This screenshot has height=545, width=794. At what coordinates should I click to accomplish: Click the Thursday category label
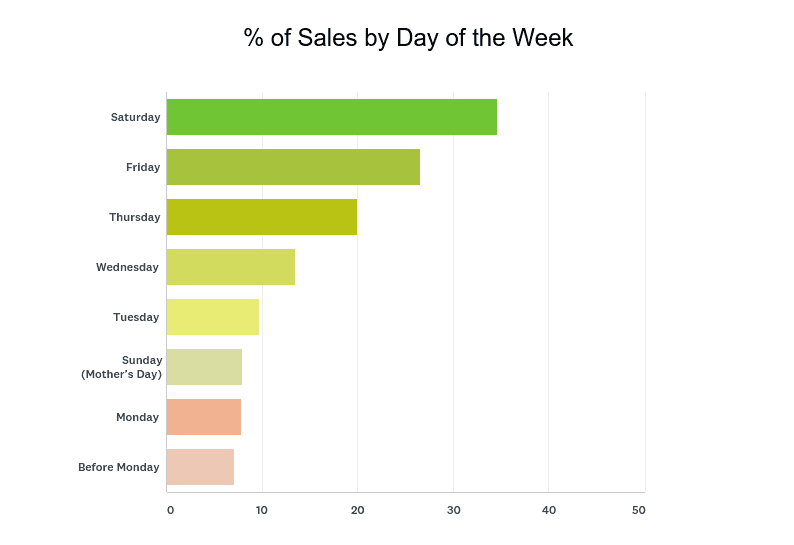click(x=134, y=217)
